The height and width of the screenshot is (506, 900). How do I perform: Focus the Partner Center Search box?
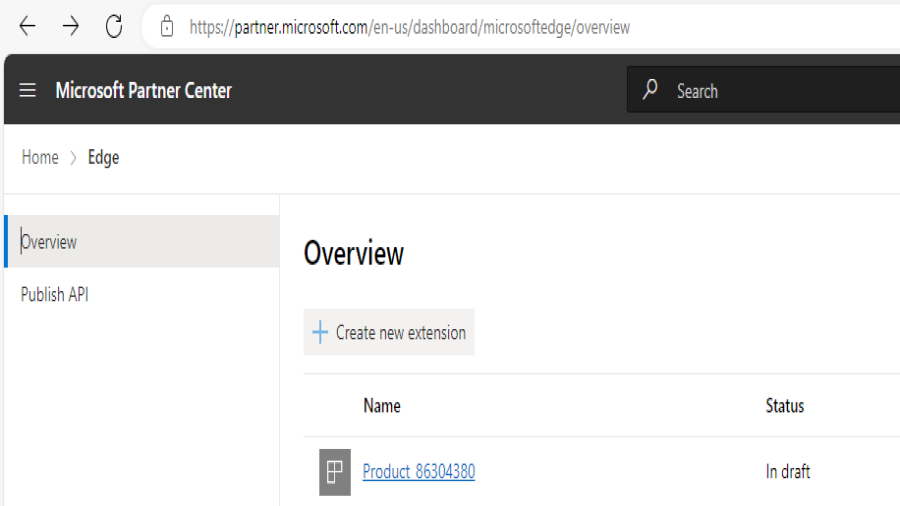tap(763, 89)
